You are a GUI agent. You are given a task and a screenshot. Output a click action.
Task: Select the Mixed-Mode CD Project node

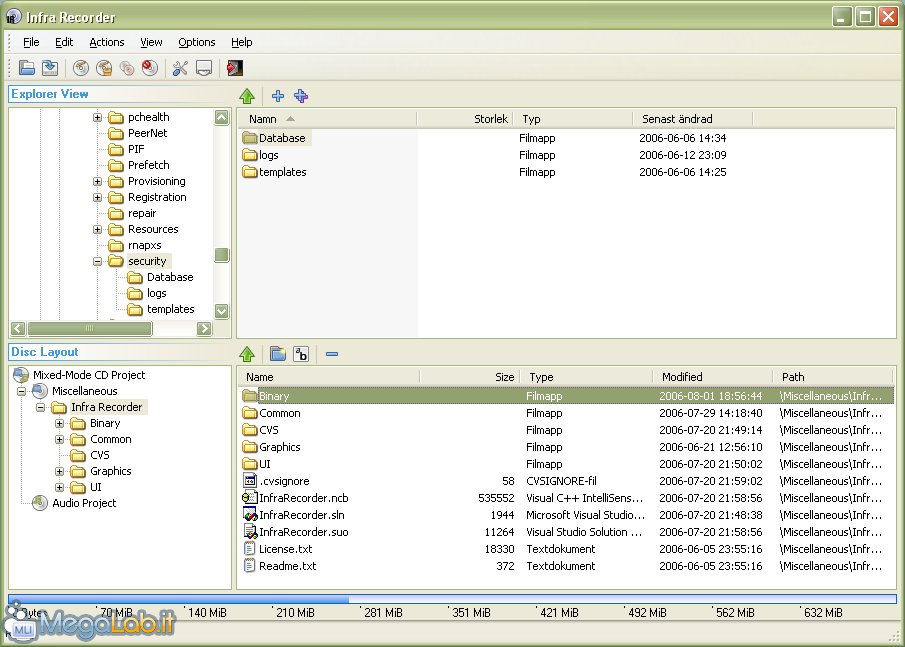[89, 375]
